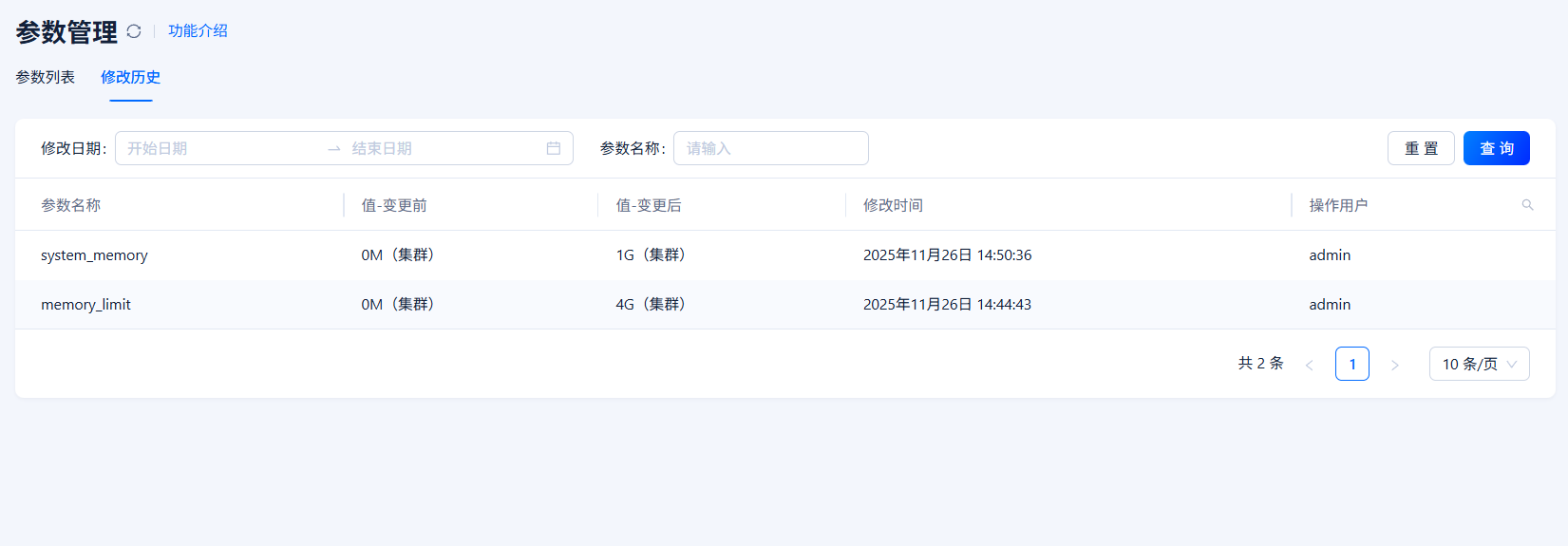Click the refresh icon beside 参数管理 title
1568x546 pixels.
134,31
